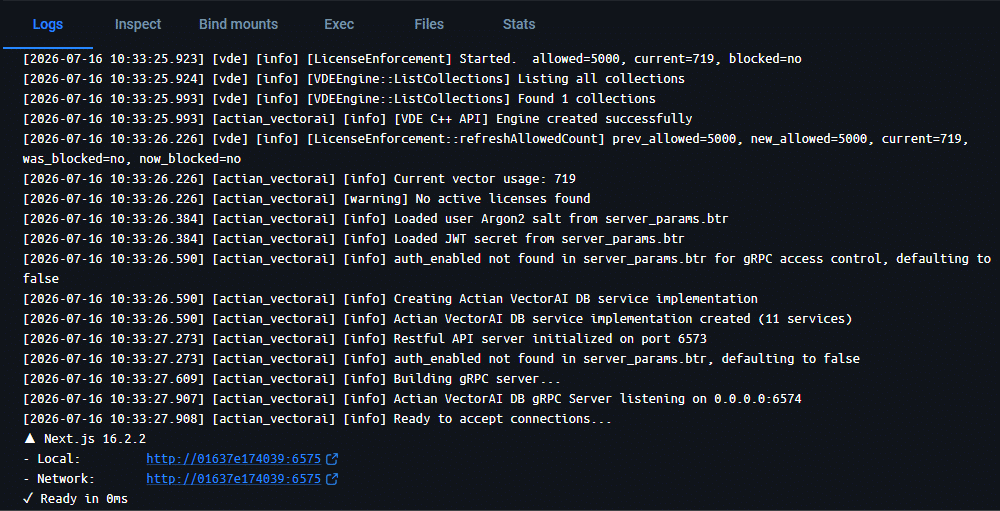Open the Network URL link
Image resolution: width=1000 pixels, height=511 pixels.
pyautogui.click(x=233, y=478)
